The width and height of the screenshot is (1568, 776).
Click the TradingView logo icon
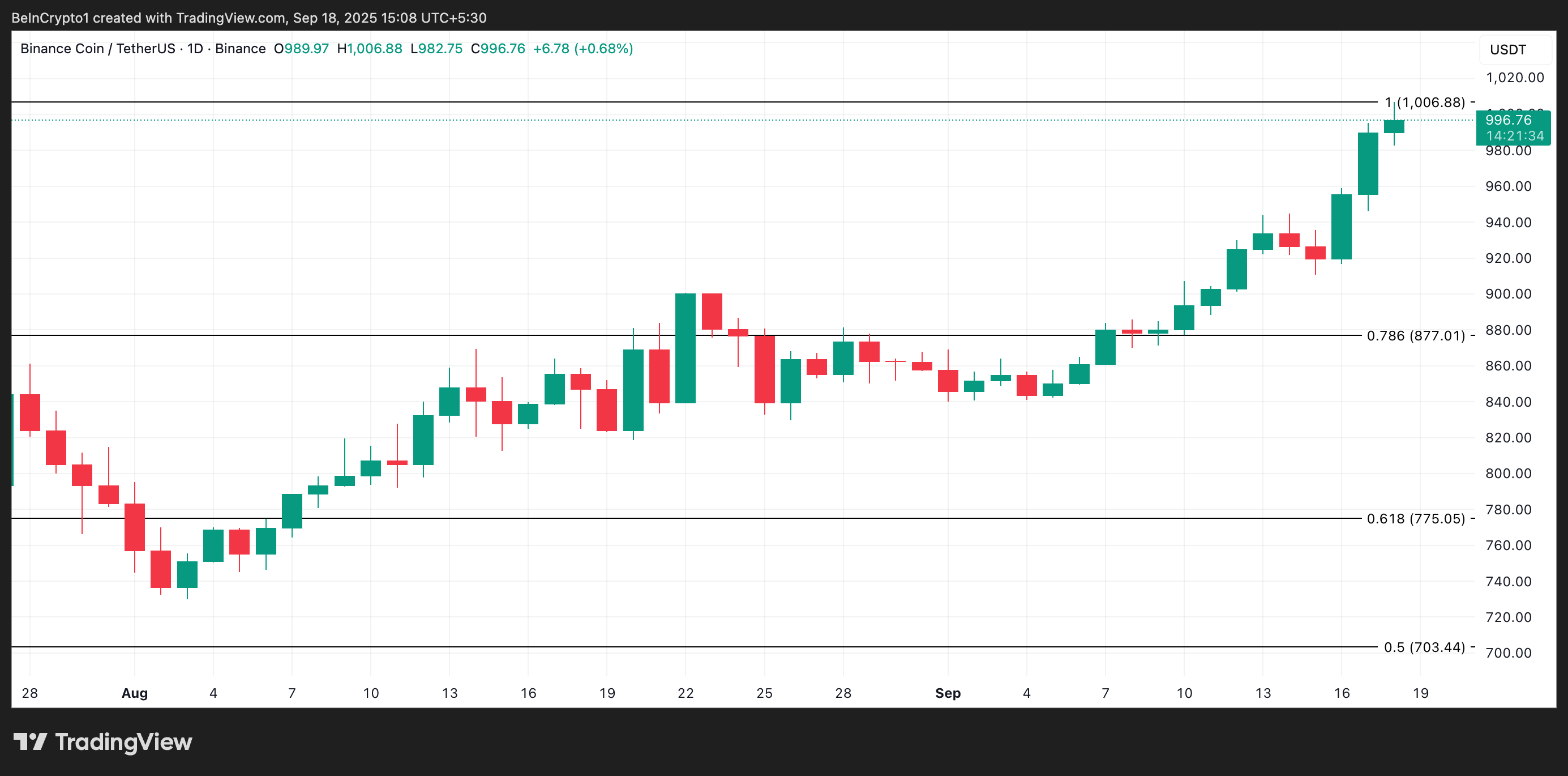coord(30,741)
